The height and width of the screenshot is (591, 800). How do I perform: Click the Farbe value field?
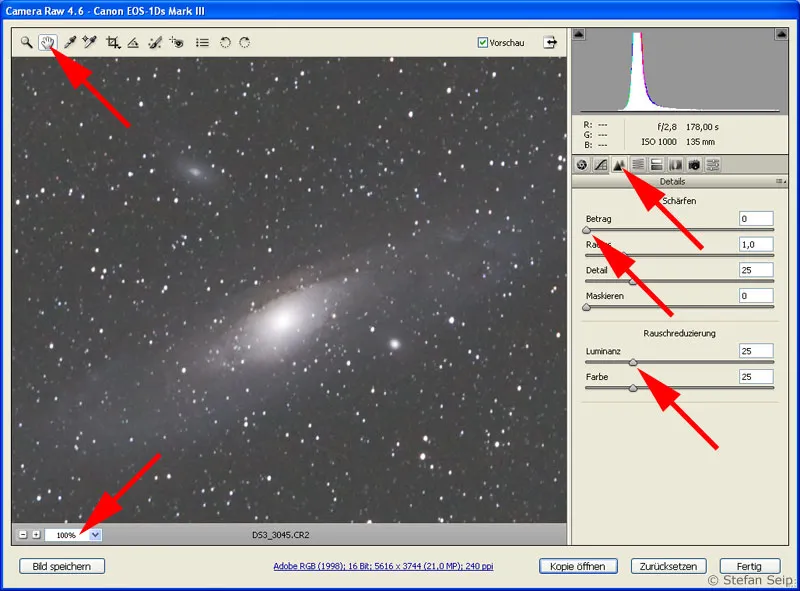coord(756,377)
